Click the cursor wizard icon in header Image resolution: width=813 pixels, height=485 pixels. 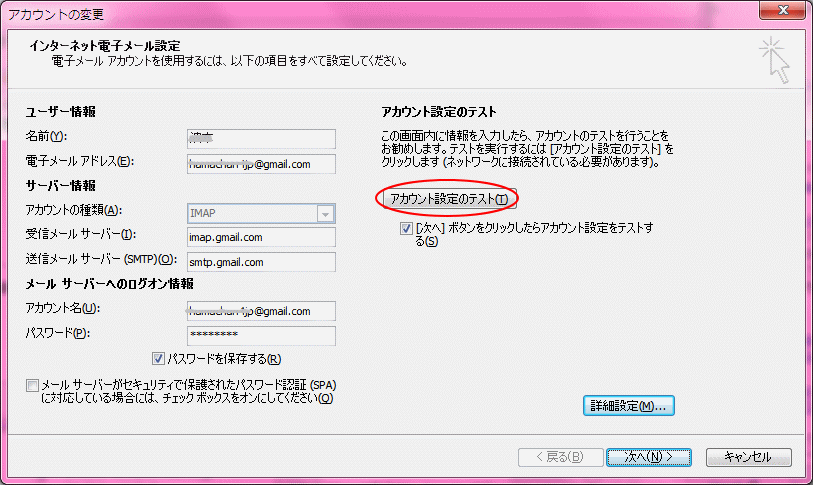tap(775, 60)
